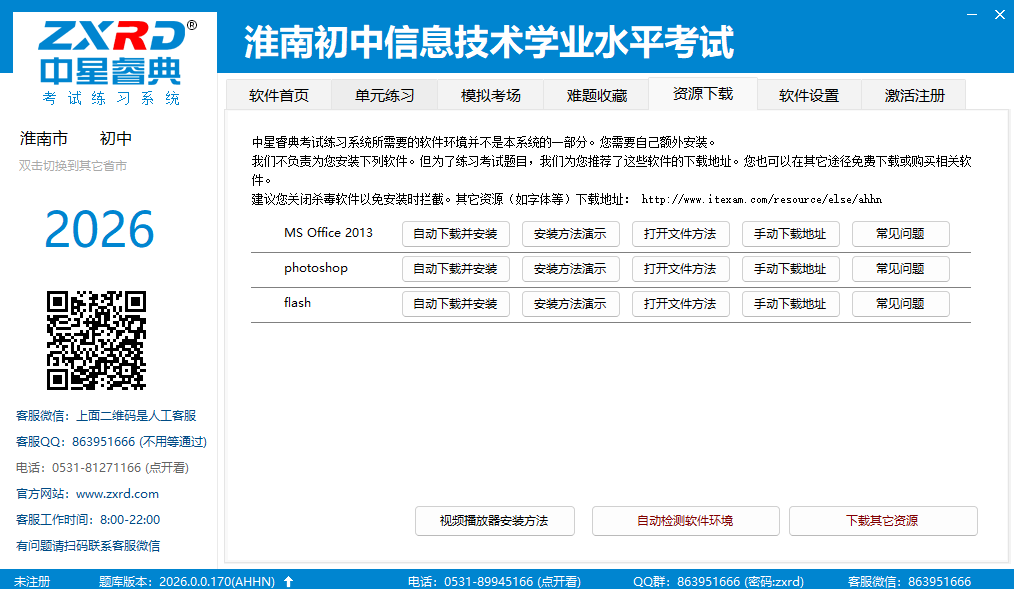The image size is (1014, 589).
Task: Go to the 激活注册 tab
Action: pos(914,93)
